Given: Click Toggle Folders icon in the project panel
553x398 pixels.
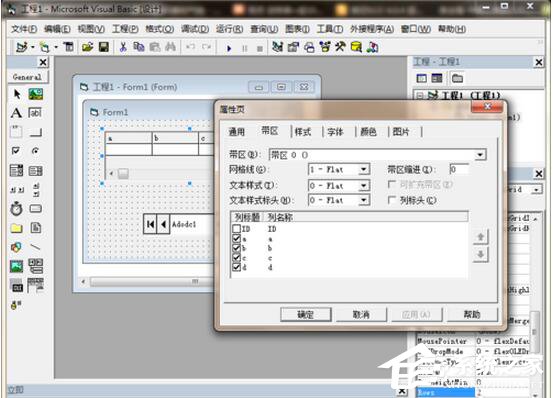Looking at the screenshot, I should pos(457,78).
